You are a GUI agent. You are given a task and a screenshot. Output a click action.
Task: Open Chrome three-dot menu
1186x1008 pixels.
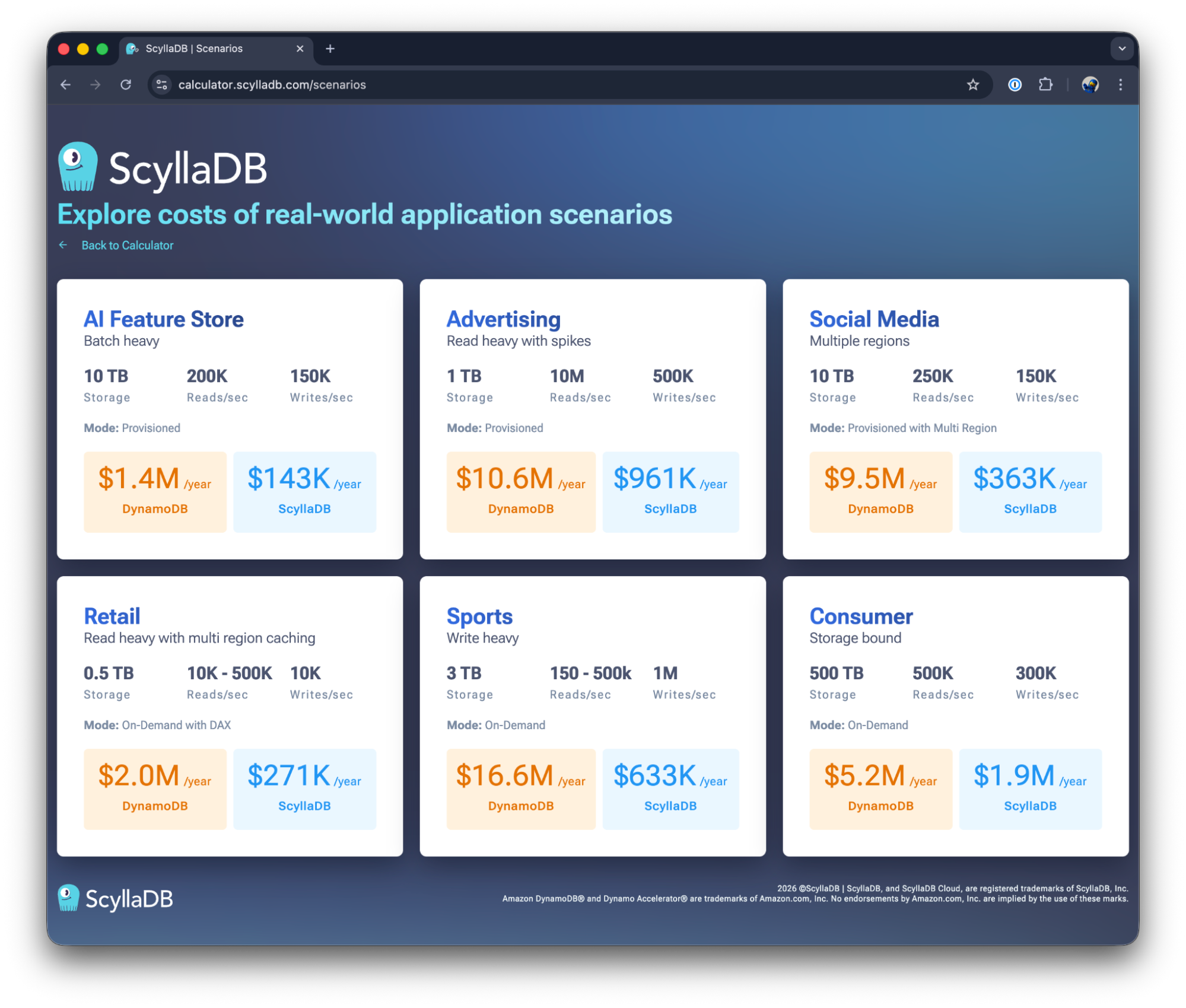[x=1120, y=85]
